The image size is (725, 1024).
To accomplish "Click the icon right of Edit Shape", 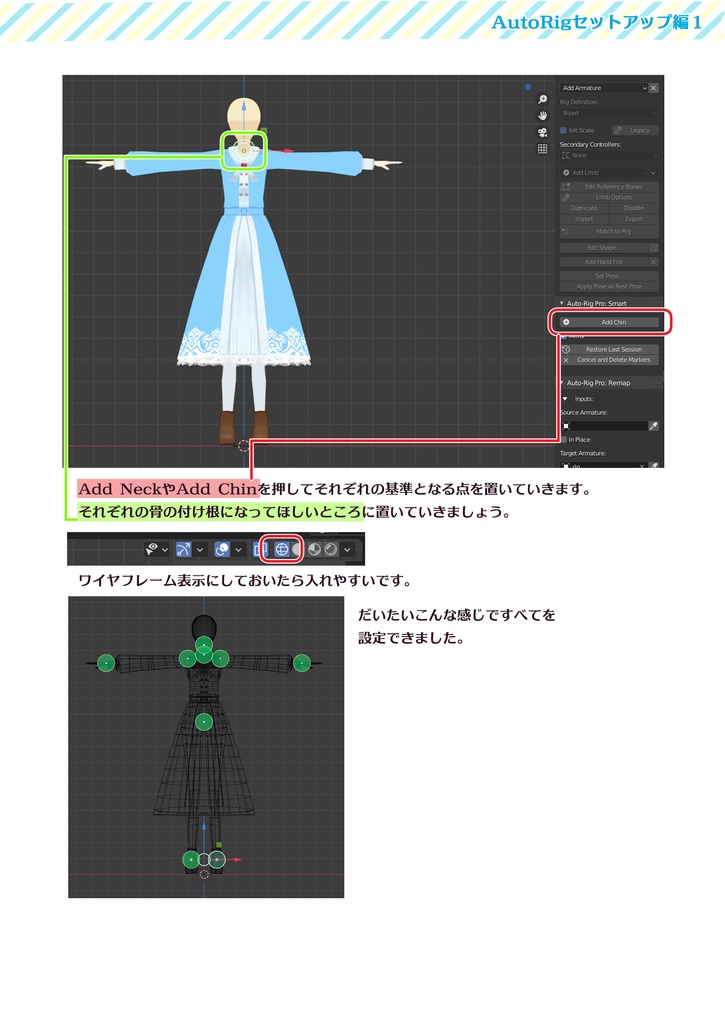I will 653,248.
